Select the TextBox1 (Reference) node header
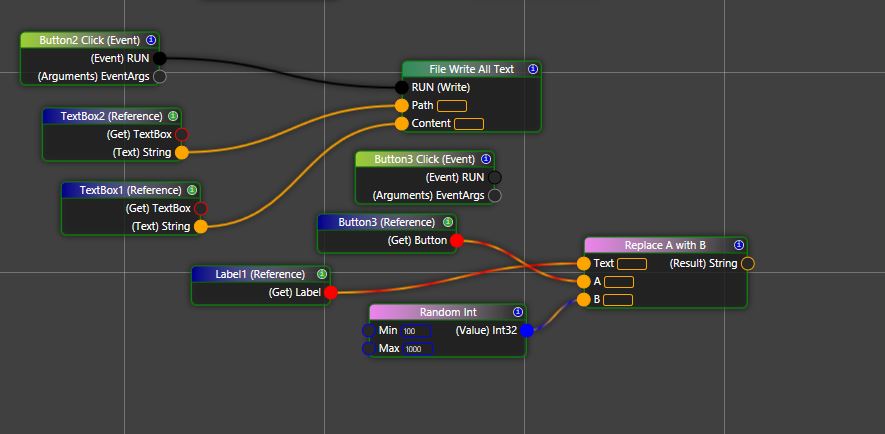The height and width of the screenshot is (434, 885). point(131,190)
